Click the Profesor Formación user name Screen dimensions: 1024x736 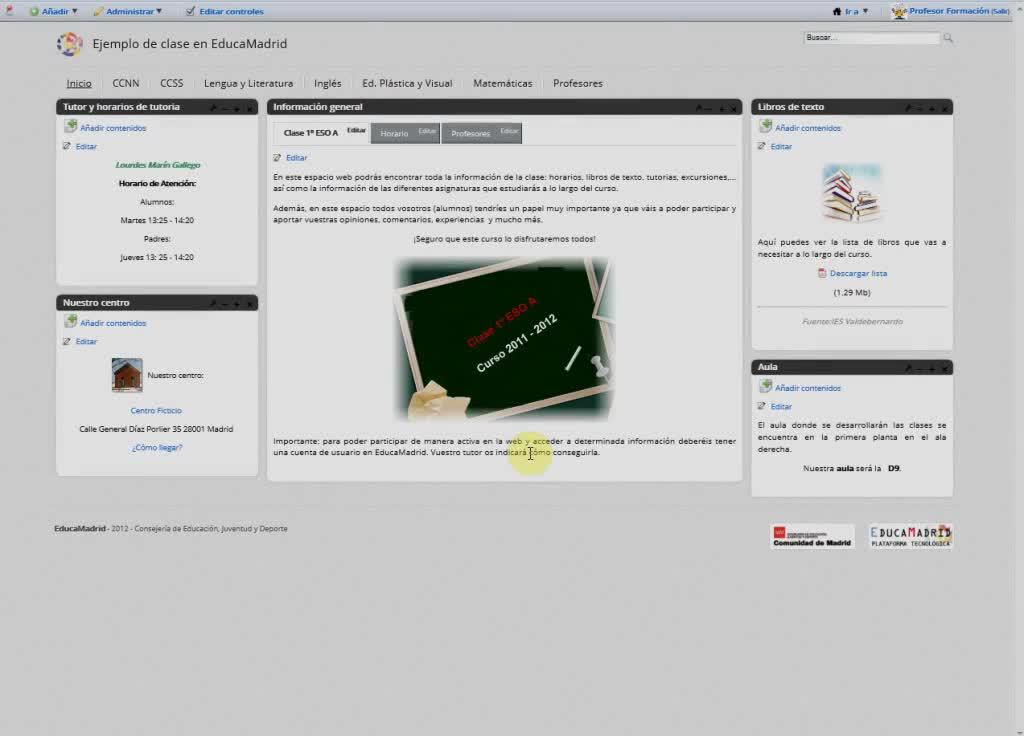(x=948, y=11)
